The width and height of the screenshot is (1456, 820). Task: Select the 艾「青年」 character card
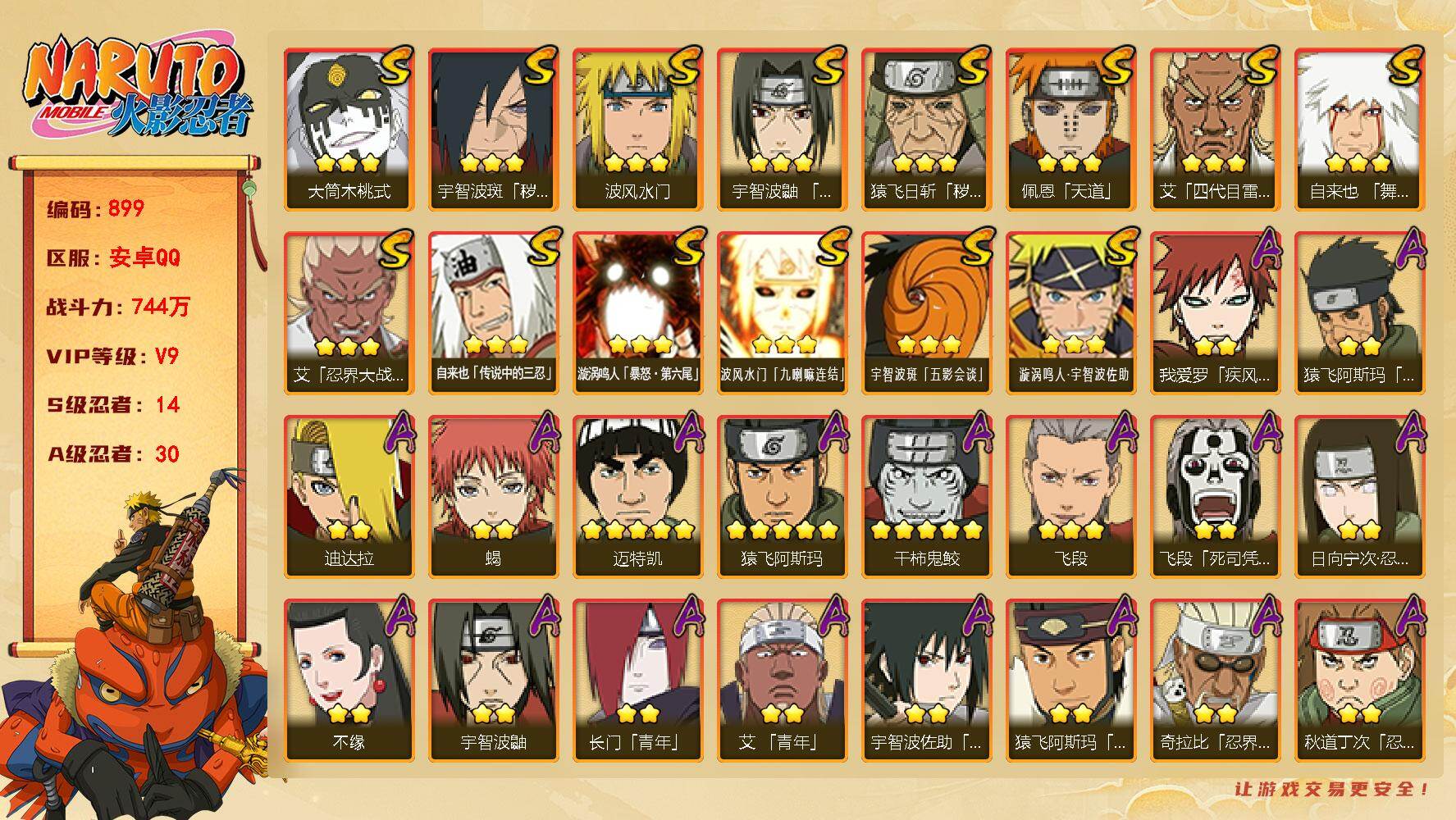tap(782, 681)
